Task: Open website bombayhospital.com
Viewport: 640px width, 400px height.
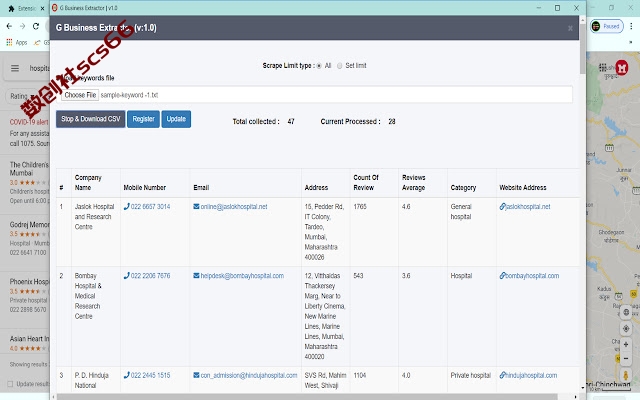Action: point(532,276)
